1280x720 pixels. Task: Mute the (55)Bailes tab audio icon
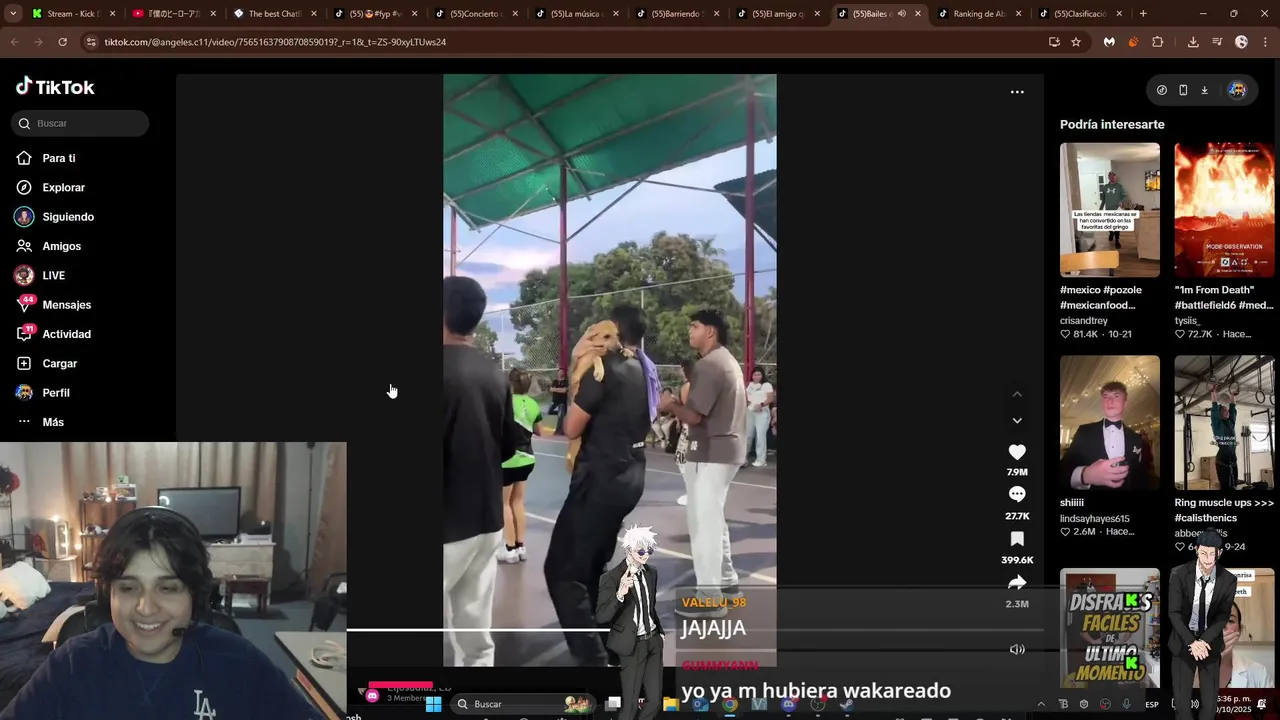902,14
